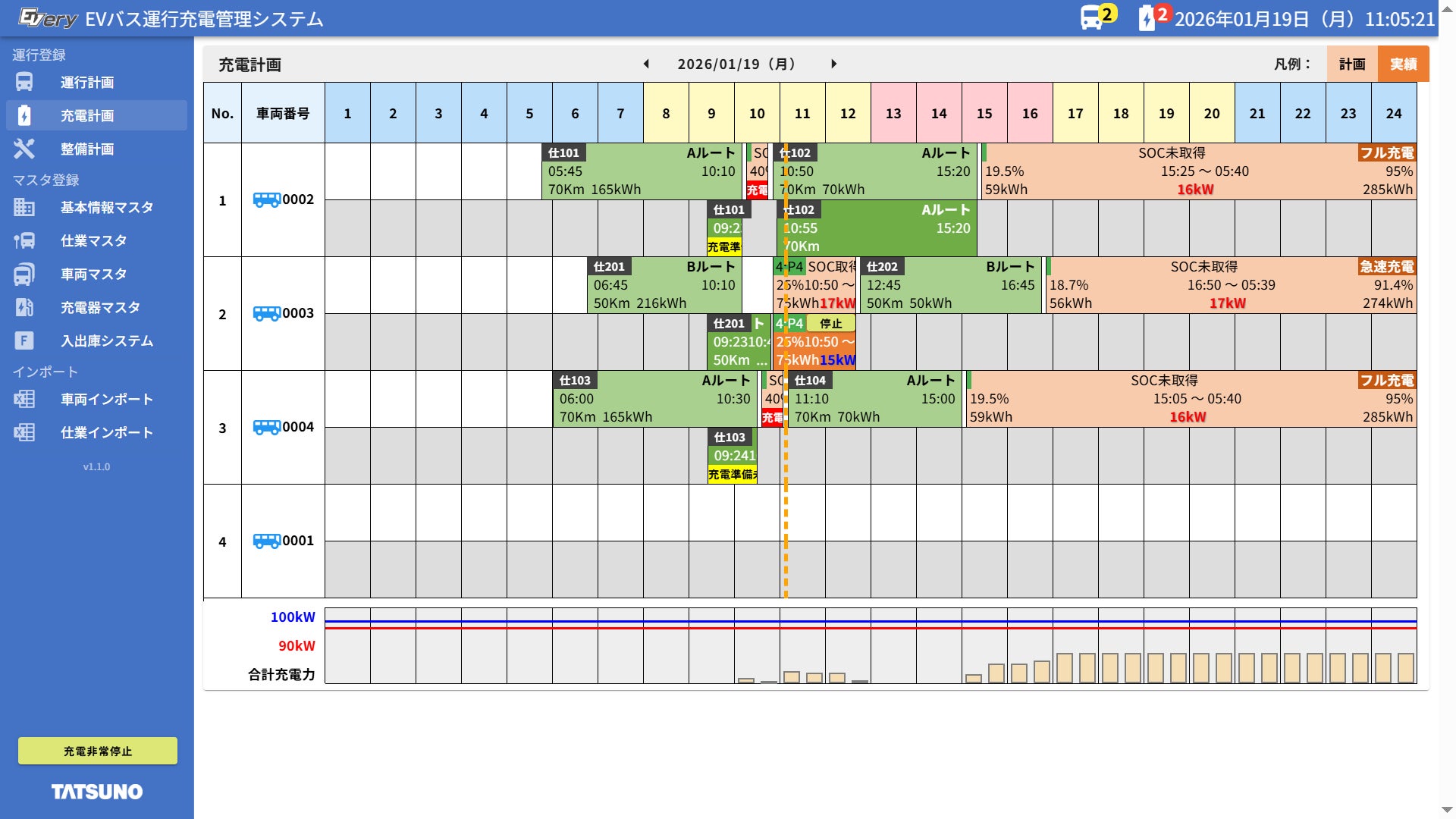This screenshot has height=819, width=1456.
Task: Click the 車両インポート spreadsheet icon
Action: coord(24,399)
